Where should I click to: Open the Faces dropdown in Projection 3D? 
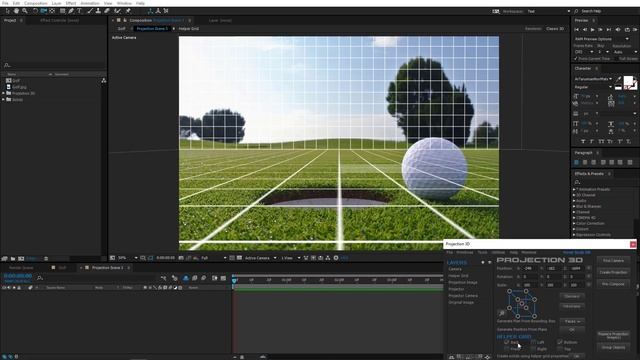pyautogui.click(x=572, y=322)
